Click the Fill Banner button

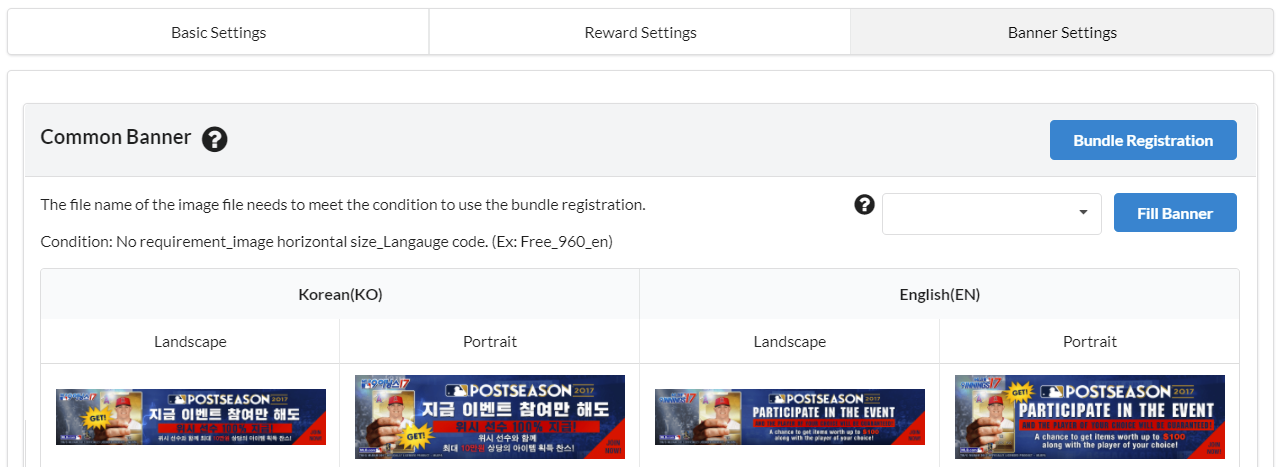point(1175,213)
